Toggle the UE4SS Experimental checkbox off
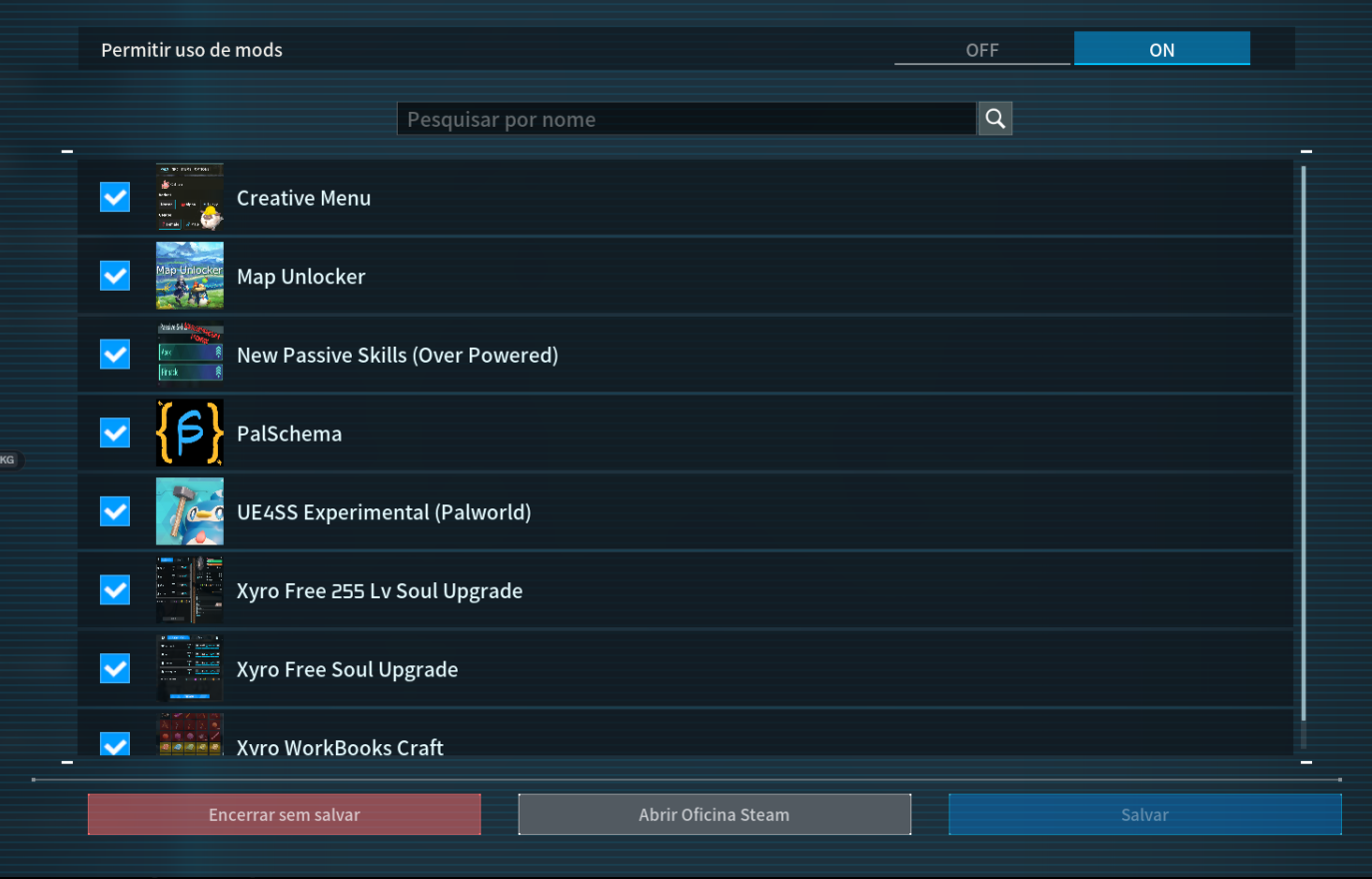1372x879 pixels. pyautogui.click(x=114, y=511)
